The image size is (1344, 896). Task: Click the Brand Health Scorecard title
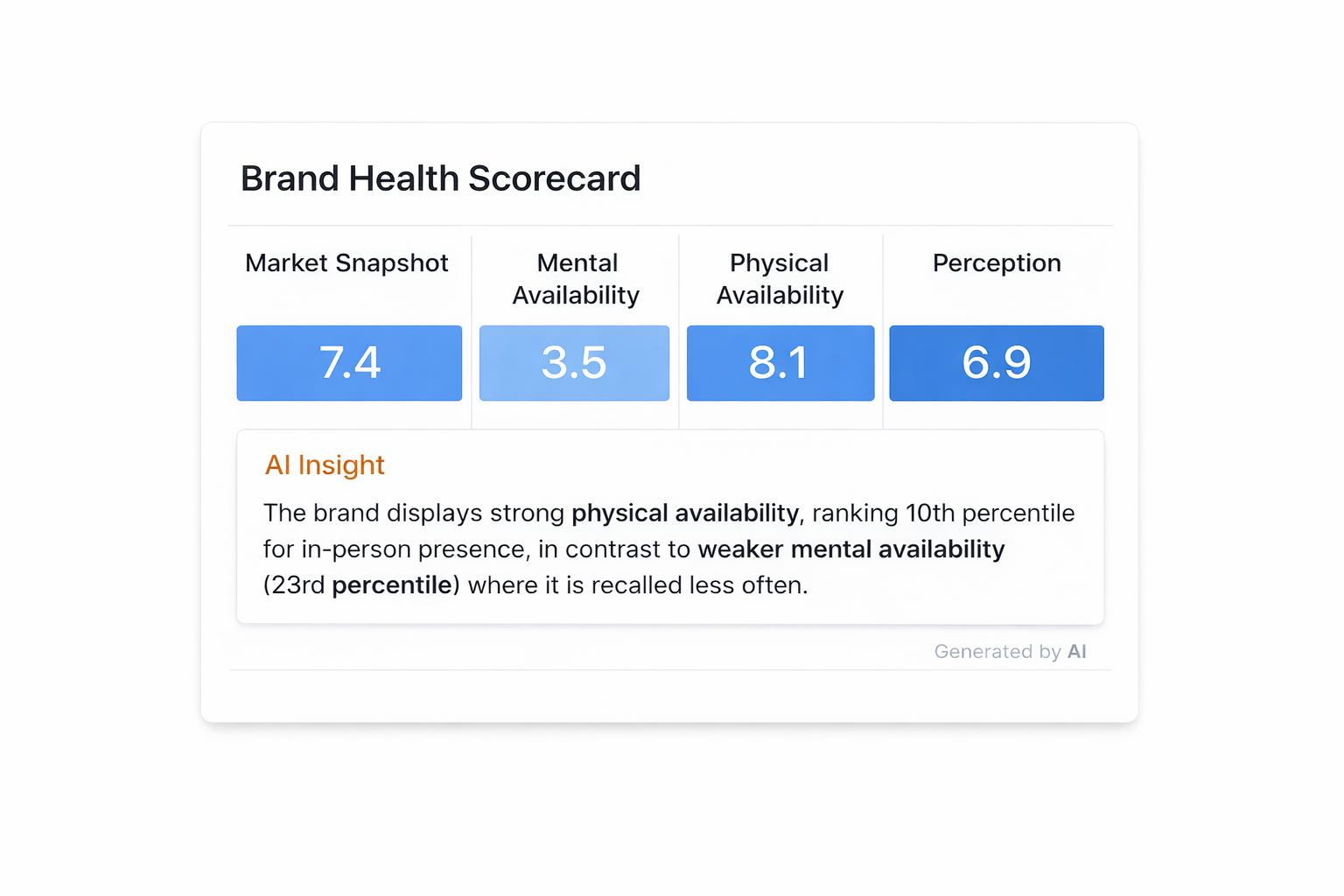click(440, 178)
